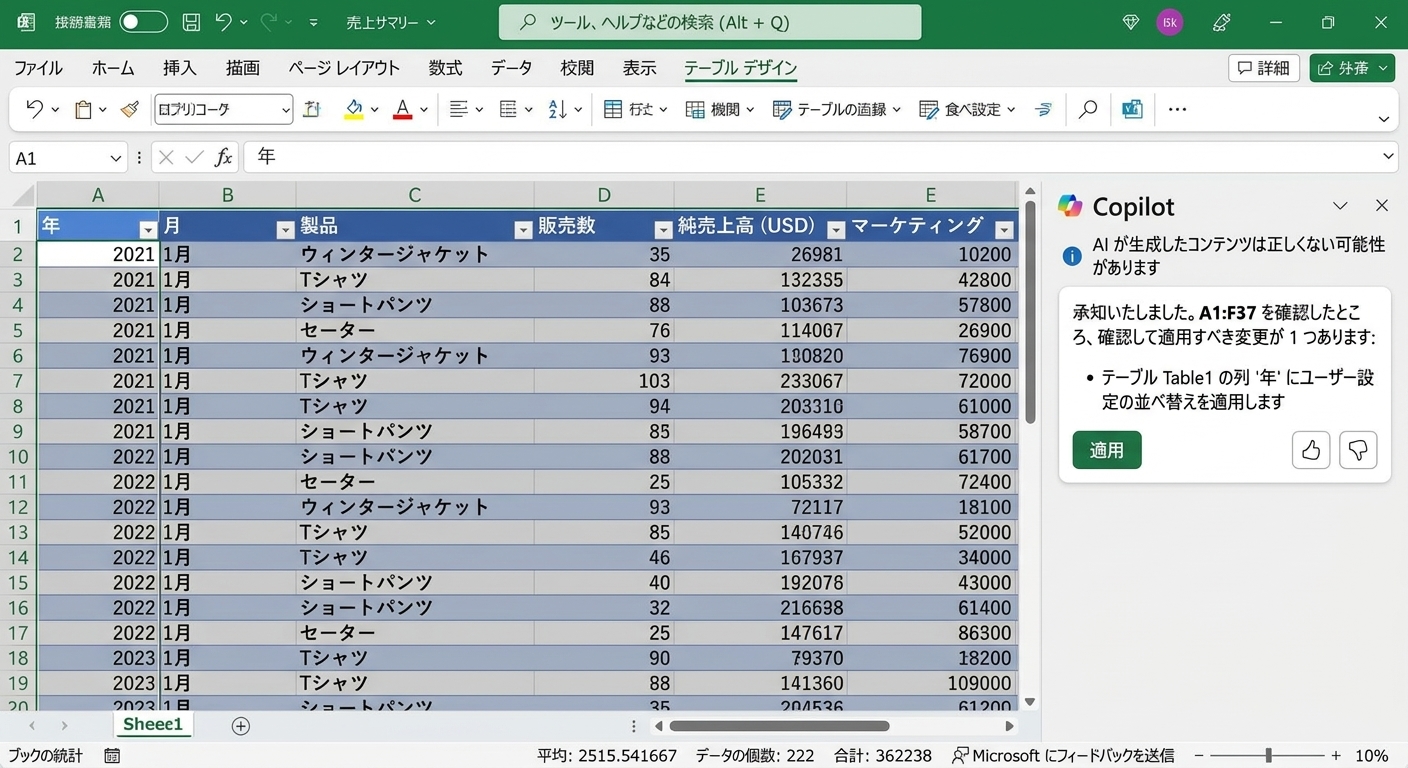Select the Sheee1 sheet tab
This screenshot has height=768, width=1408.
pyautogui.click(x=153, y=725)
